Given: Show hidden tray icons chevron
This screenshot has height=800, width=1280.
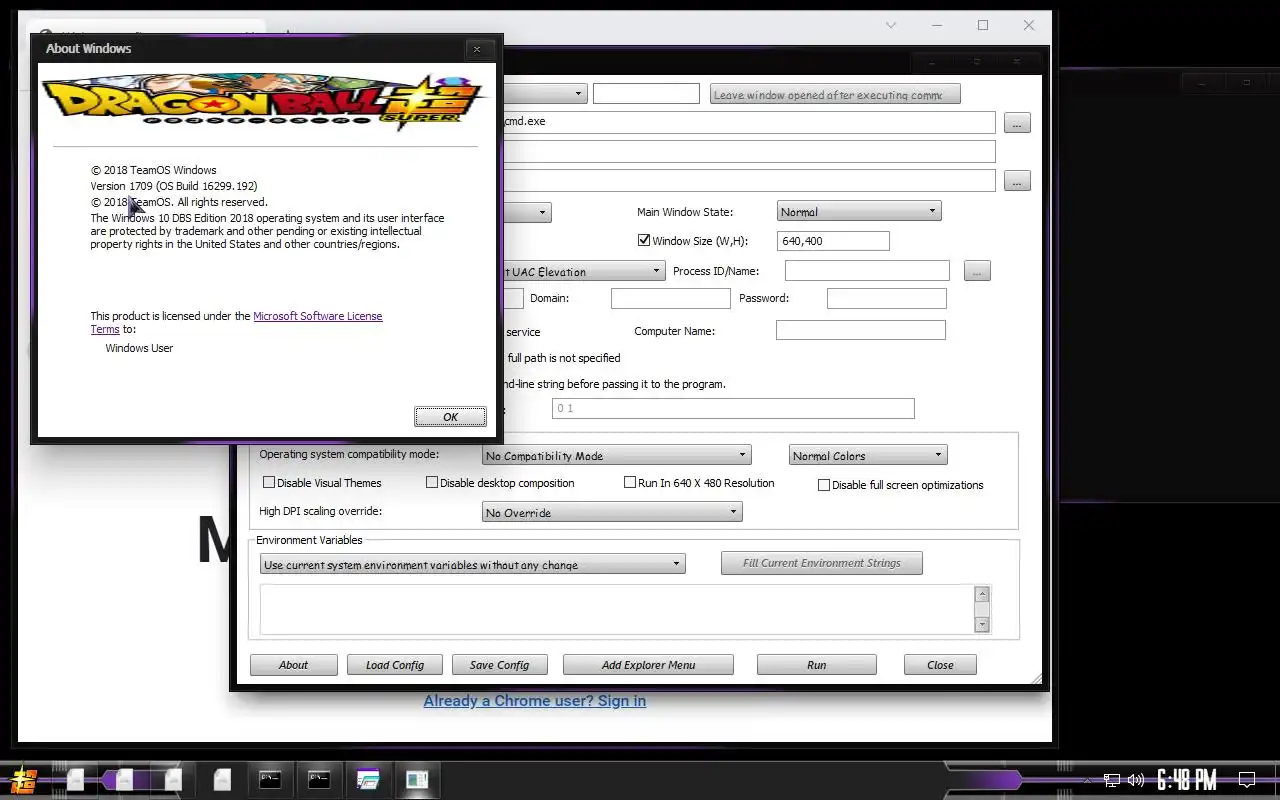Looking at the screenshot, I should pyautogui.click(x=1088, y=780).
